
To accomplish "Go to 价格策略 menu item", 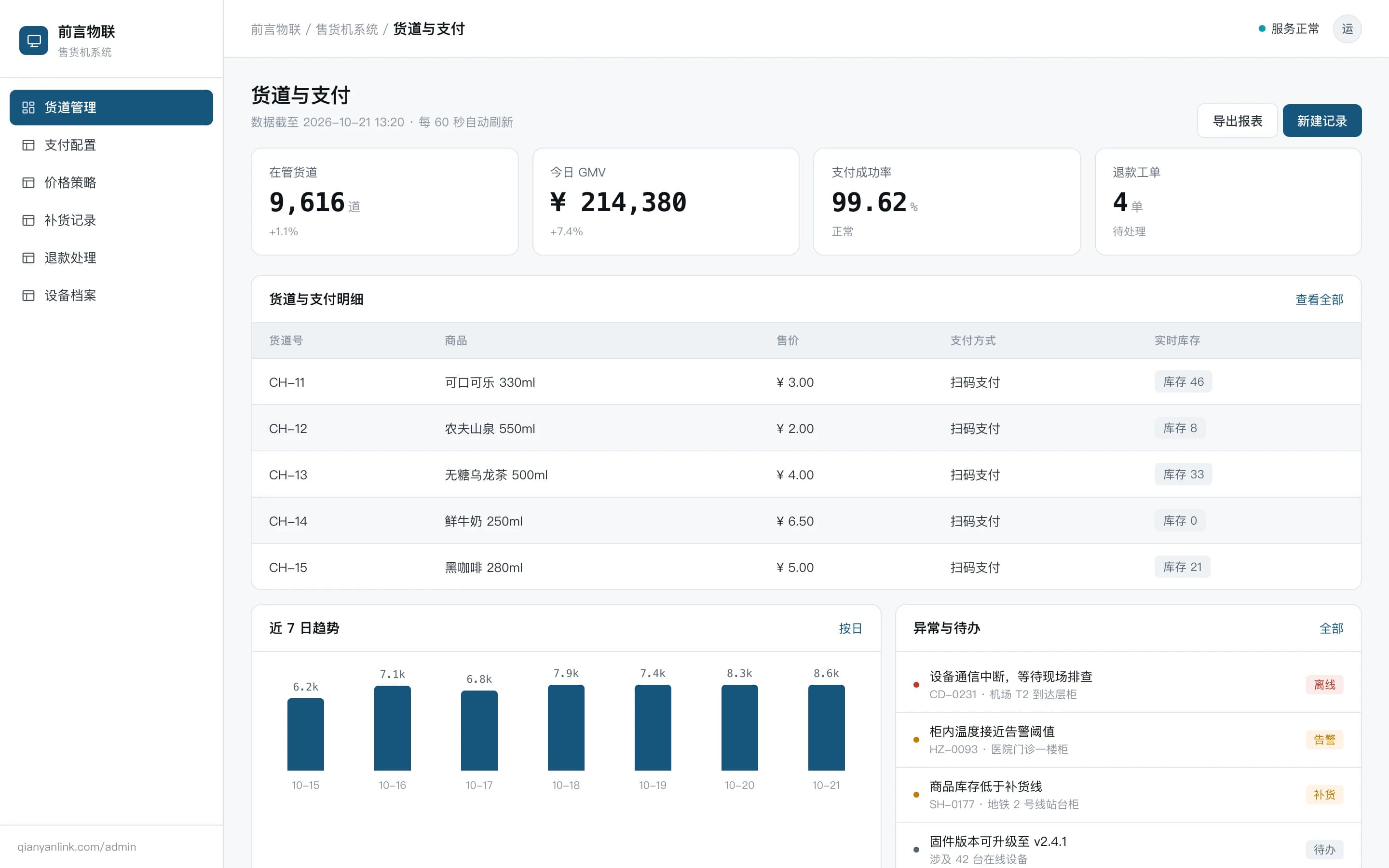I will click(111, 183).
